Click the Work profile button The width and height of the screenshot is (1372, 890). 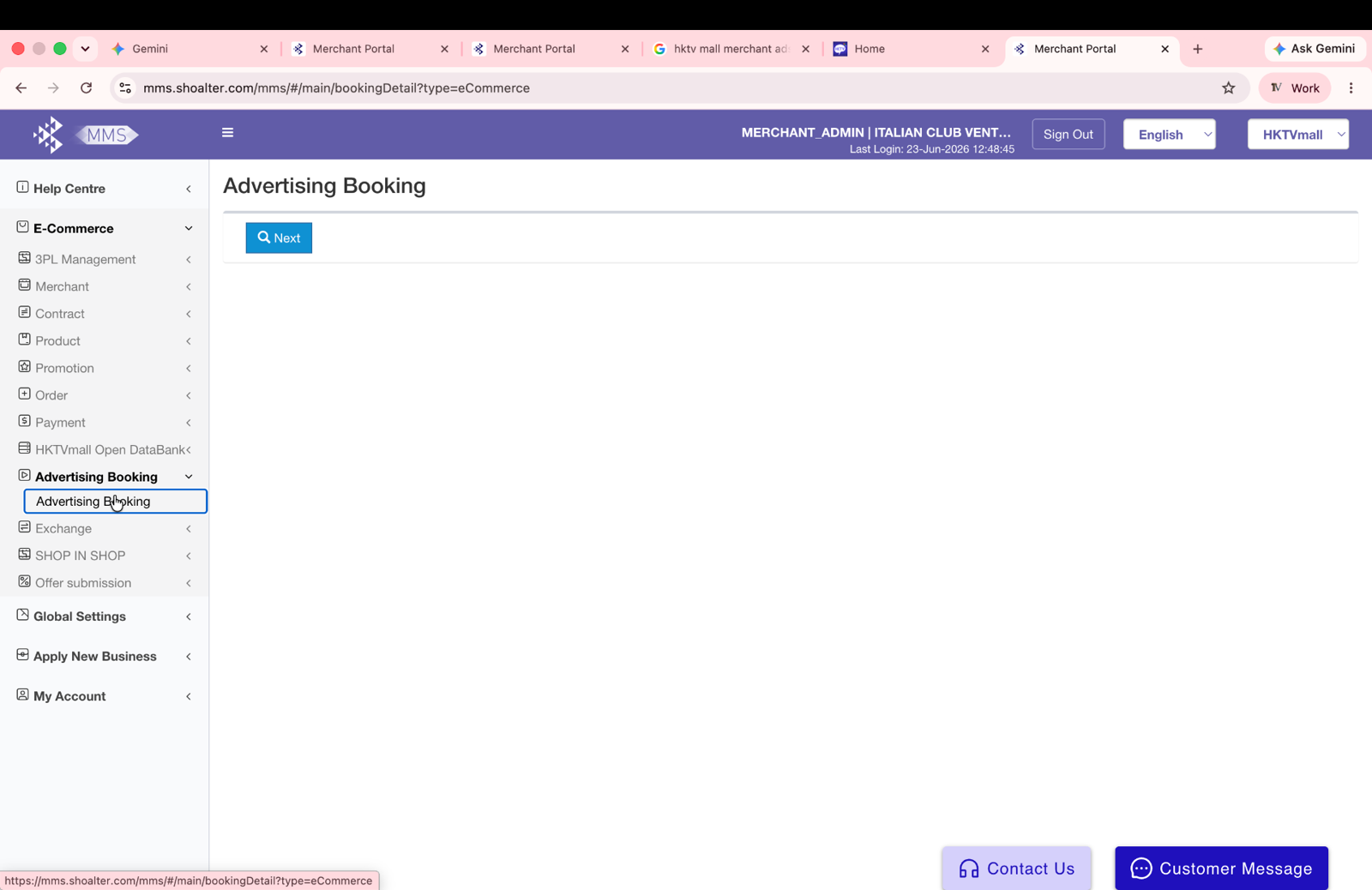point(1295,87)
